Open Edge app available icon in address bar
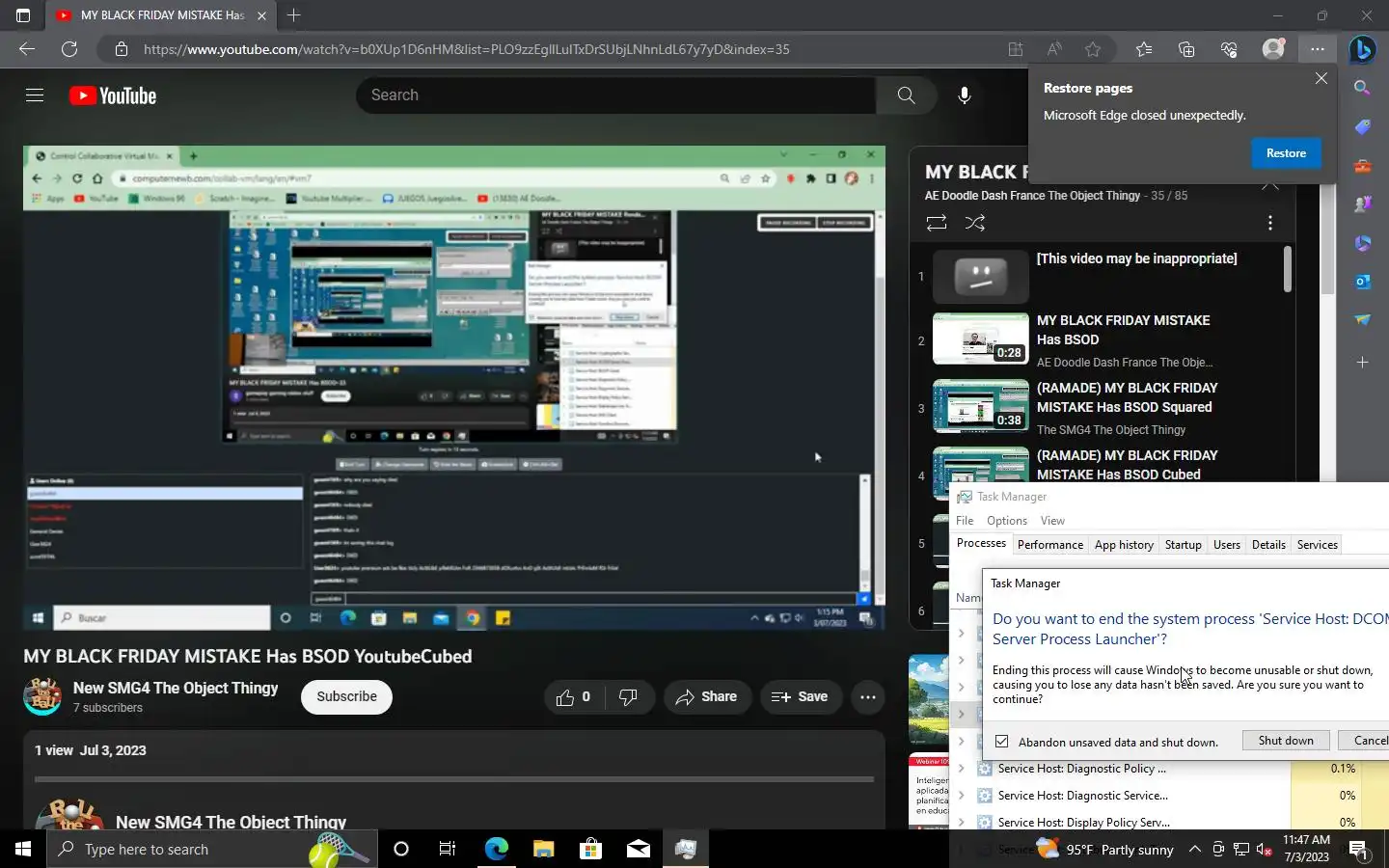This screenshot has width=1389, height=868. tap(1015, 49)
